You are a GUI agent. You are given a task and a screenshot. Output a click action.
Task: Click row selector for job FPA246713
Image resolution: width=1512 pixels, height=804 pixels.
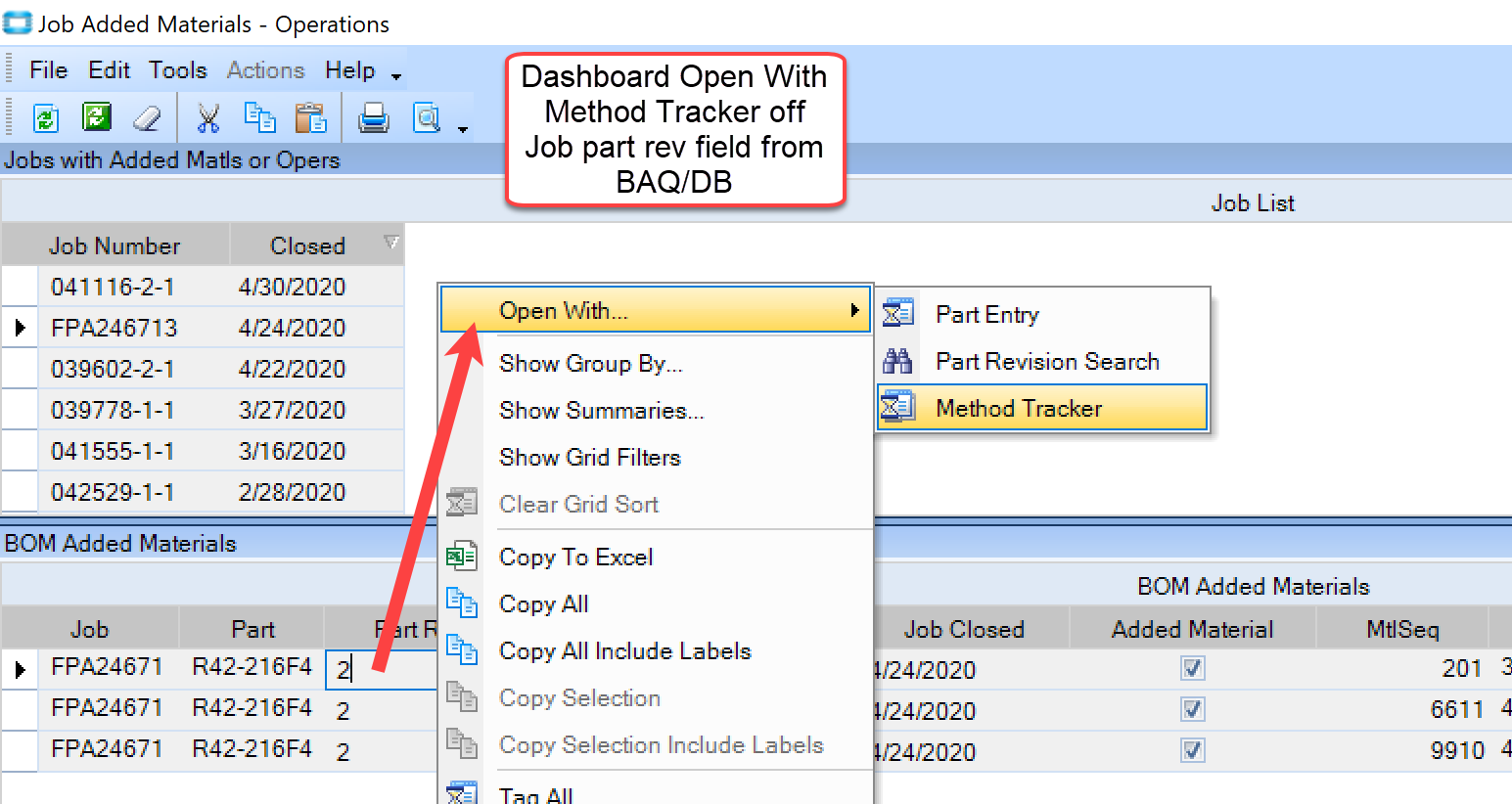[x=20, y=328]
